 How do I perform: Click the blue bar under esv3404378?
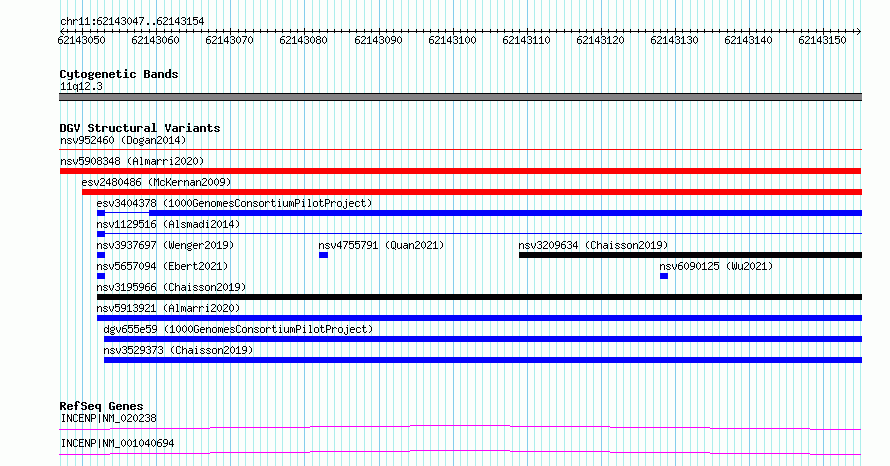pyautogui.click(x=505, y=213)
